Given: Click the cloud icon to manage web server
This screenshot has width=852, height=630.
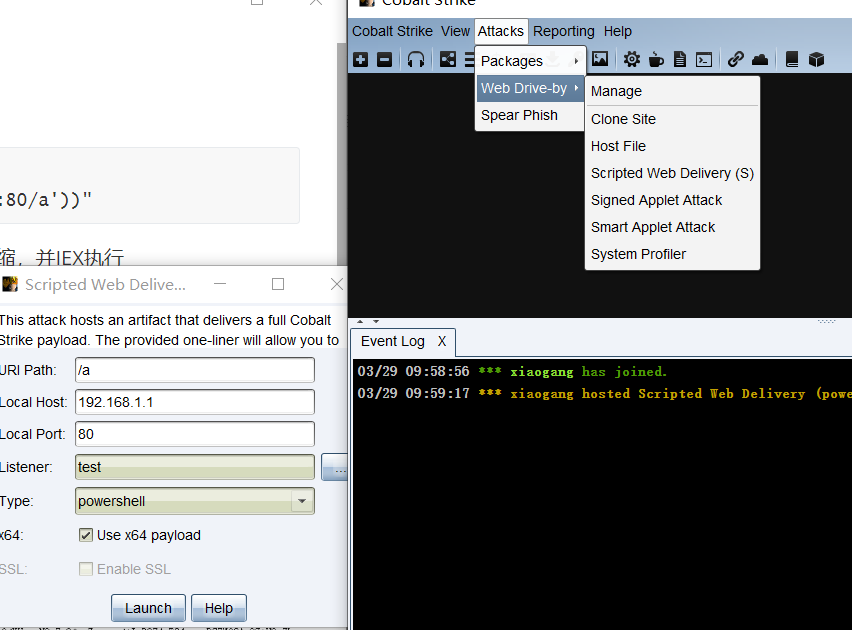Looking at the screenshot, I should (760, 59).
